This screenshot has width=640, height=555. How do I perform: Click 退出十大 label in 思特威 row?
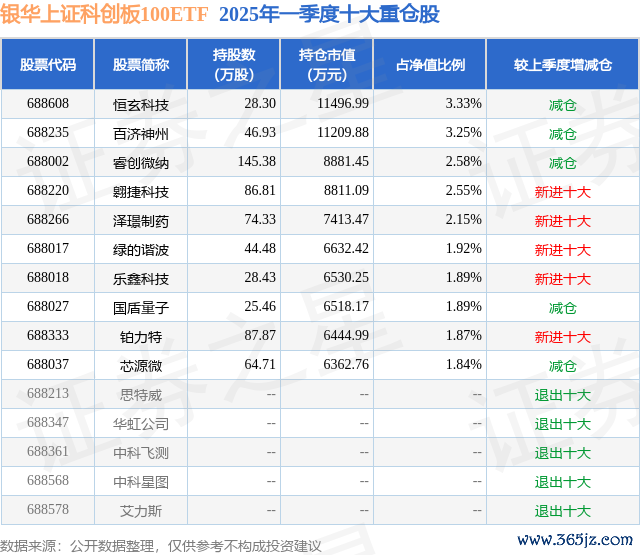562,395
